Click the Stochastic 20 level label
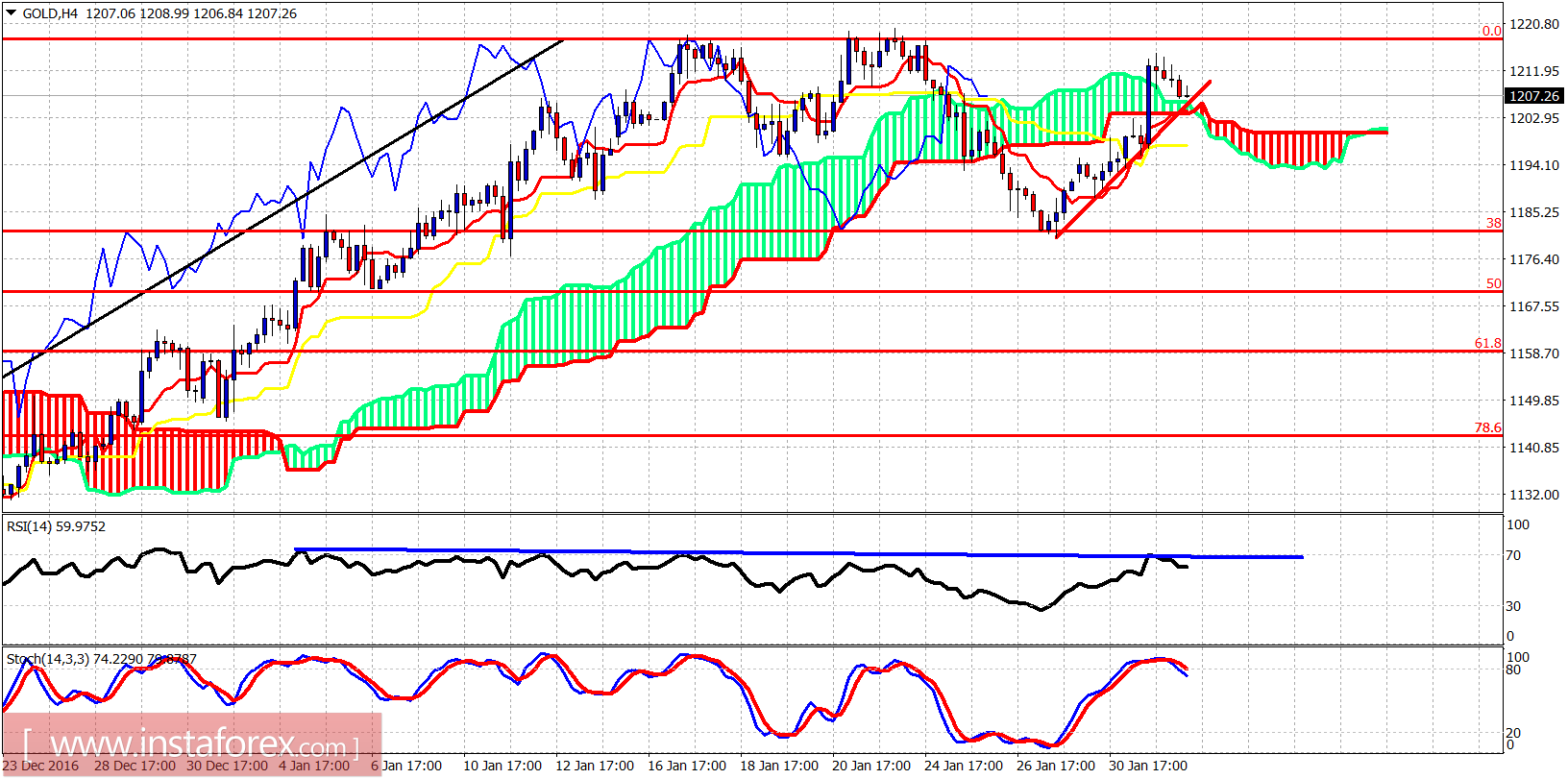1568x779 pixels. 1513,733
